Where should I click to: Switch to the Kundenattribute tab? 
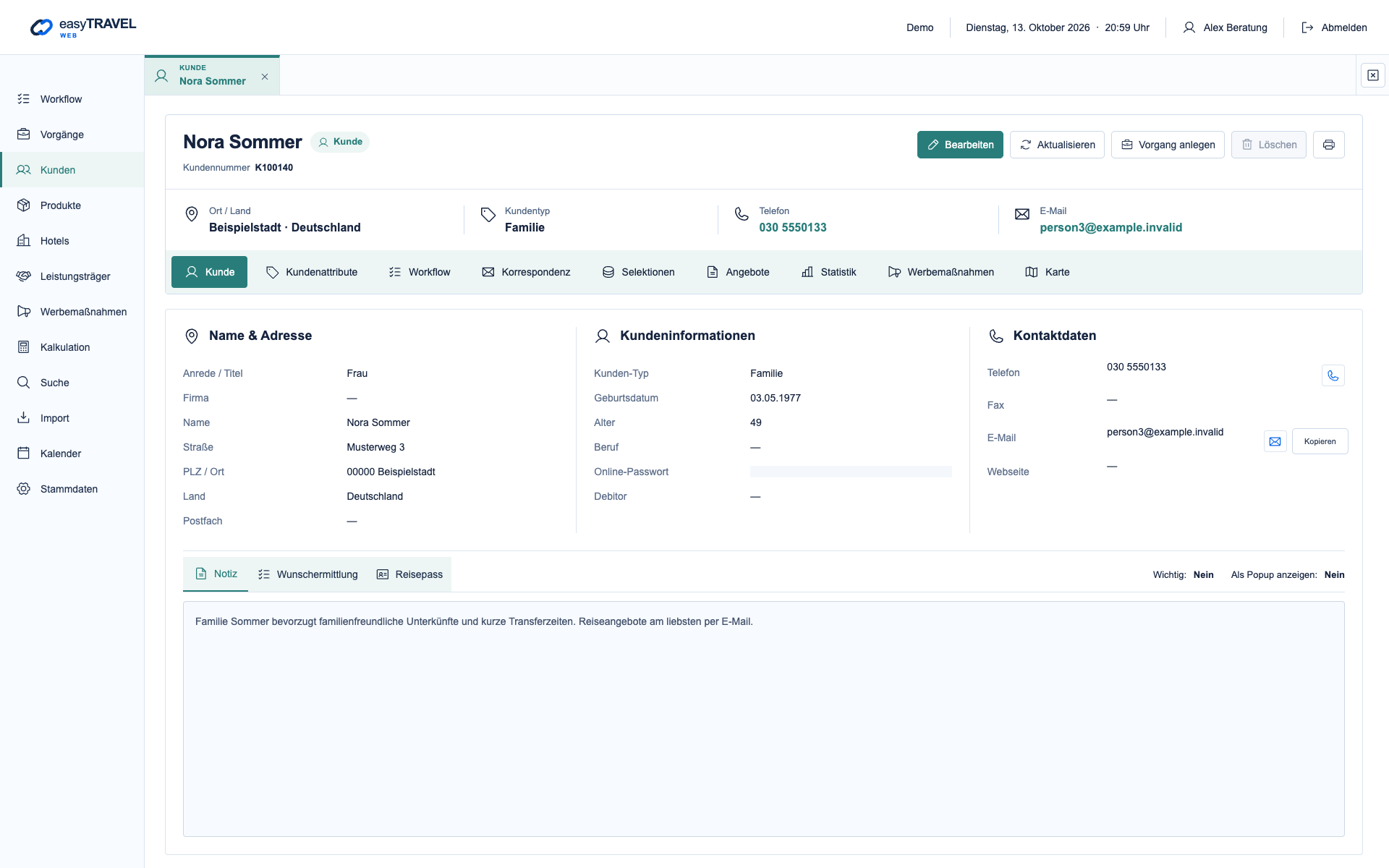[x=312, y=272]
